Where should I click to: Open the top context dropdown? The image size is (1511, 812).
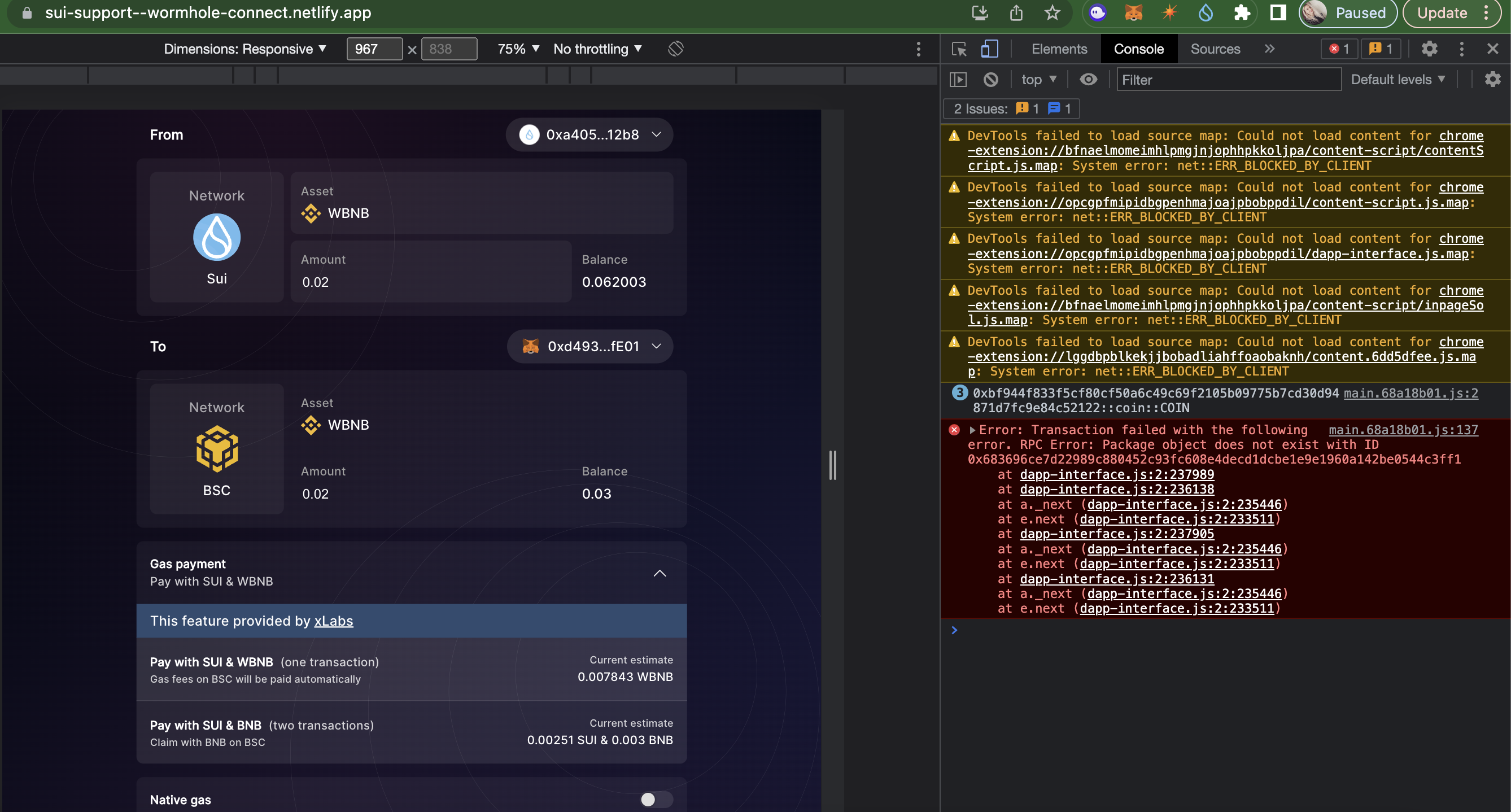(1039, 79)
